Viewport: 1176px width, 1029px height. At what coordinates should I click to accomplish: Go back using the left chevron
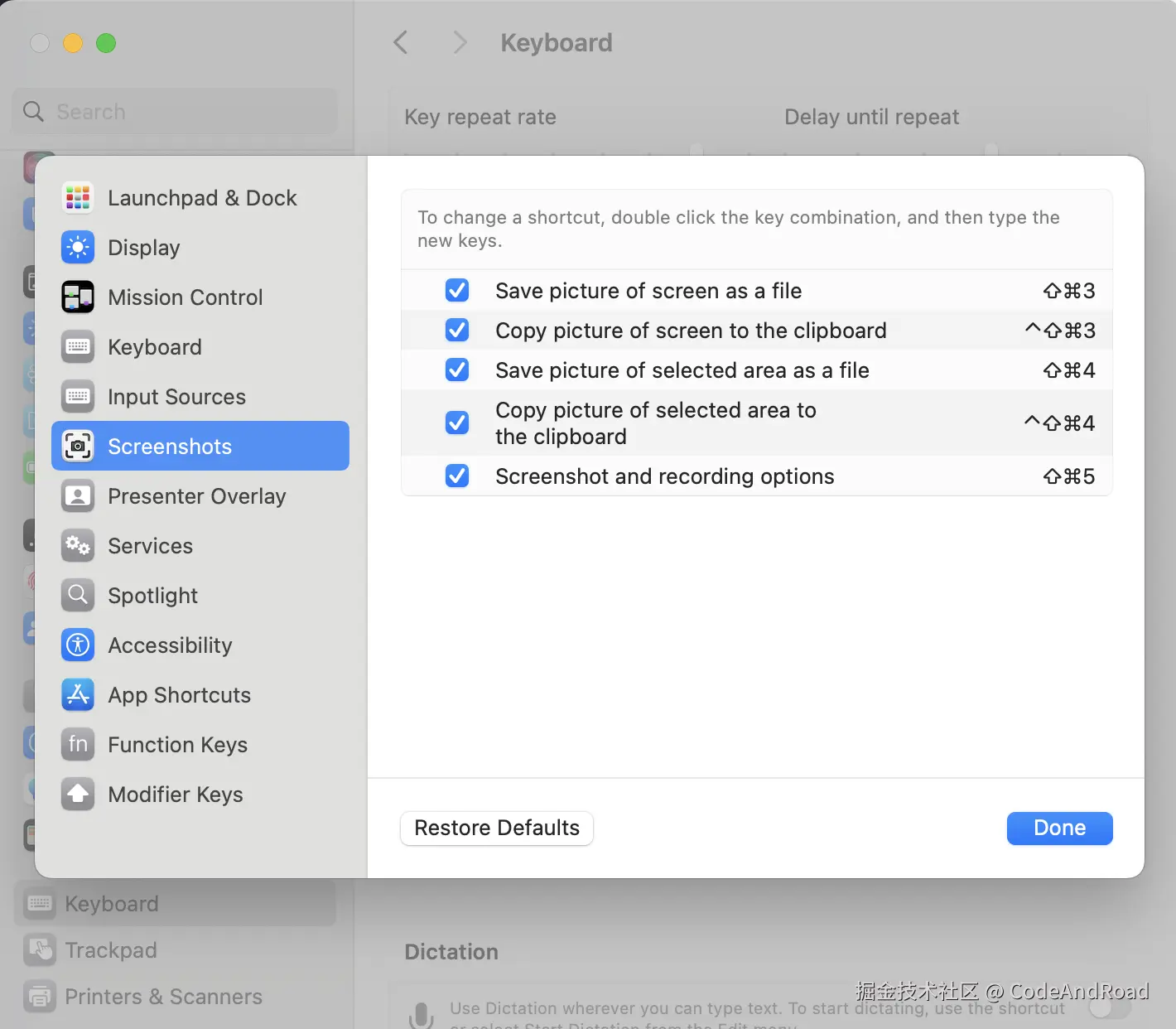click(x=401, y=43)
